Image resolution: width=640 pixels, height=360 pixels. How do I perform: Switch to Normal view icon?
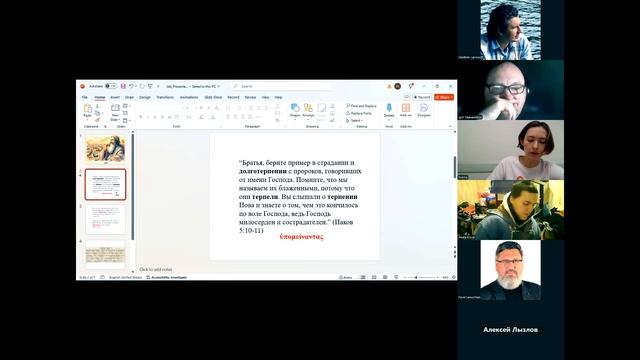363,277
